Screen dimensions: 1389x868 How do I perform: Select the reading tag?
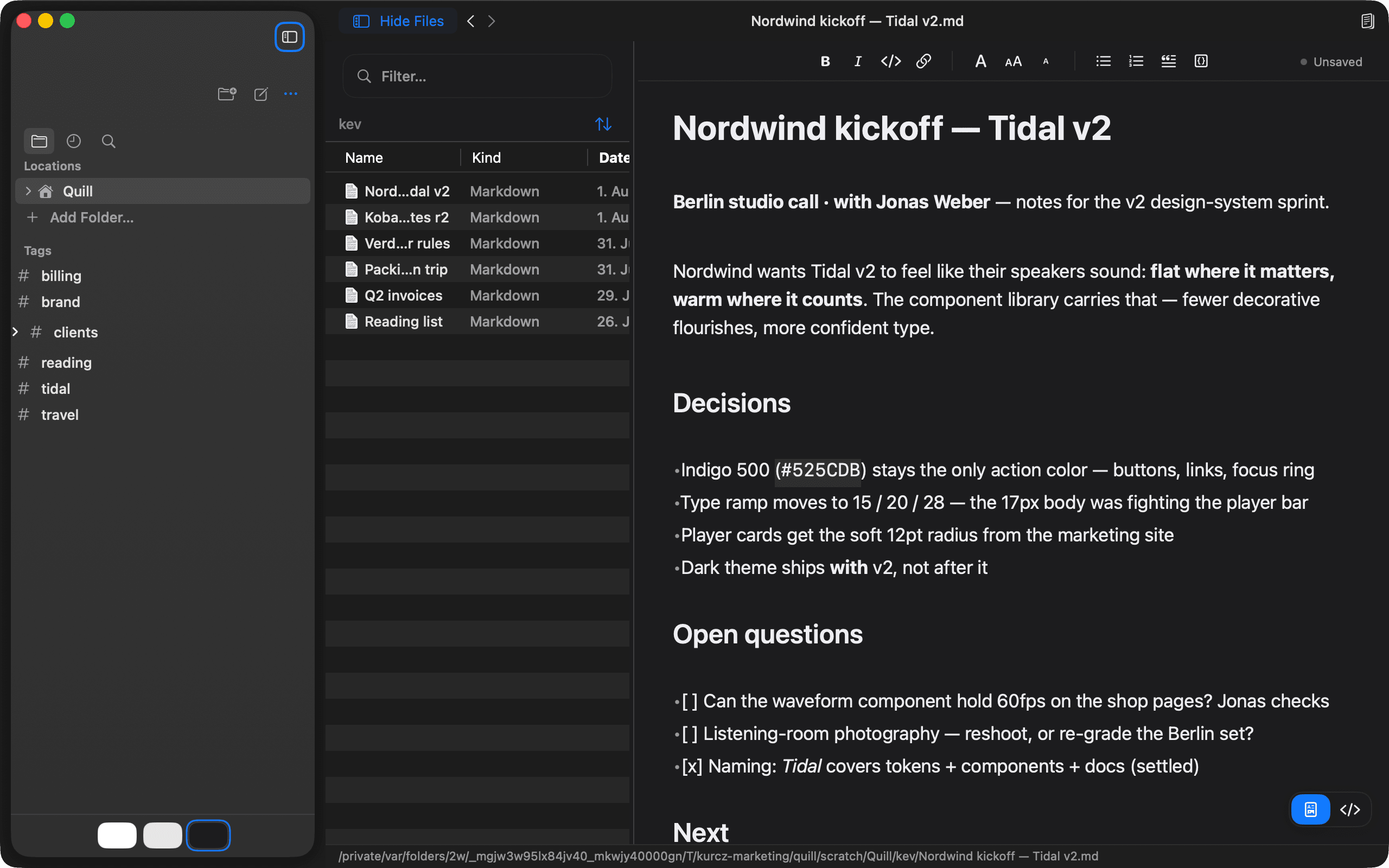pos(66,363)
